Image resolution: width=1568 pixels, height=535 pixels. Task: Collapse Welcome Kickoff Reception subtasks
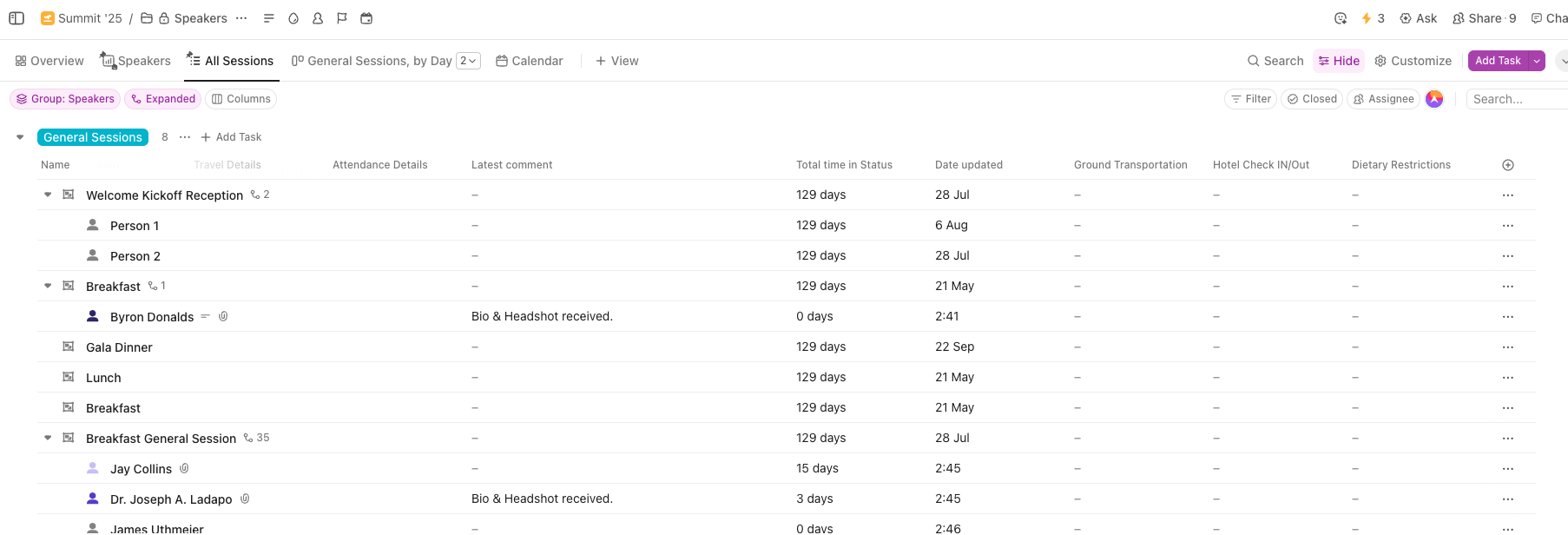tap(48, 195)
